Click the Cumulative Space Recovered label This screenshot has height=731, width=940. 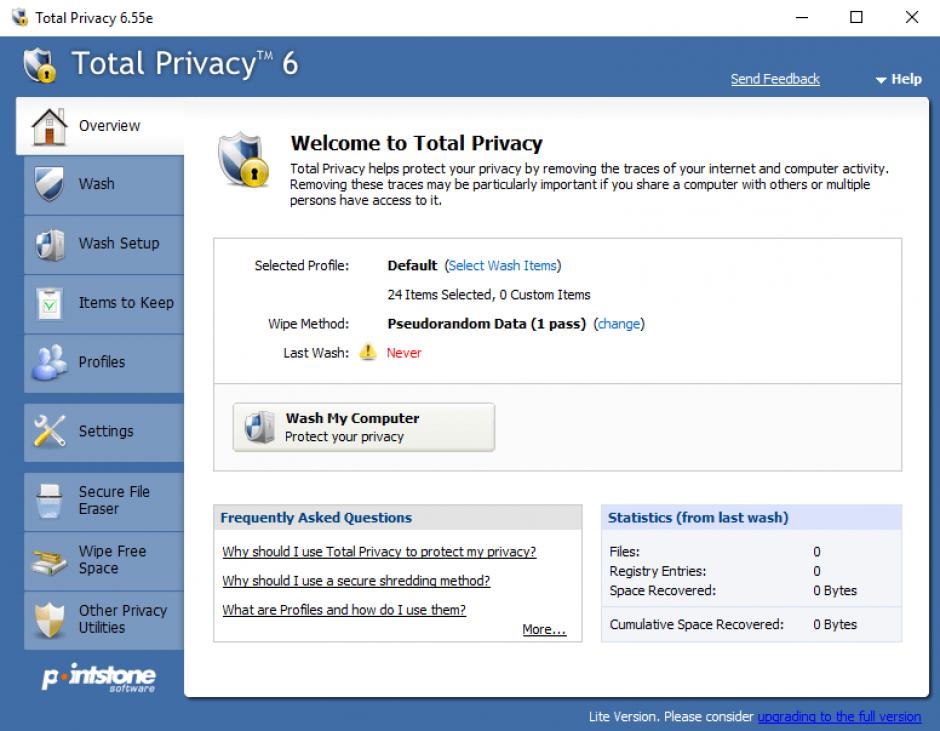click(696, 624)
